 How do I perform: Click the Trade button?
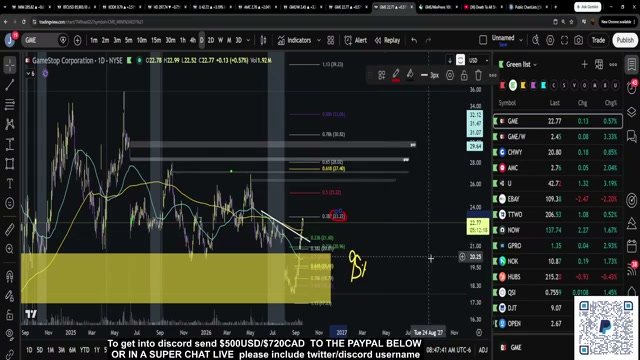(x=598, y=40)
